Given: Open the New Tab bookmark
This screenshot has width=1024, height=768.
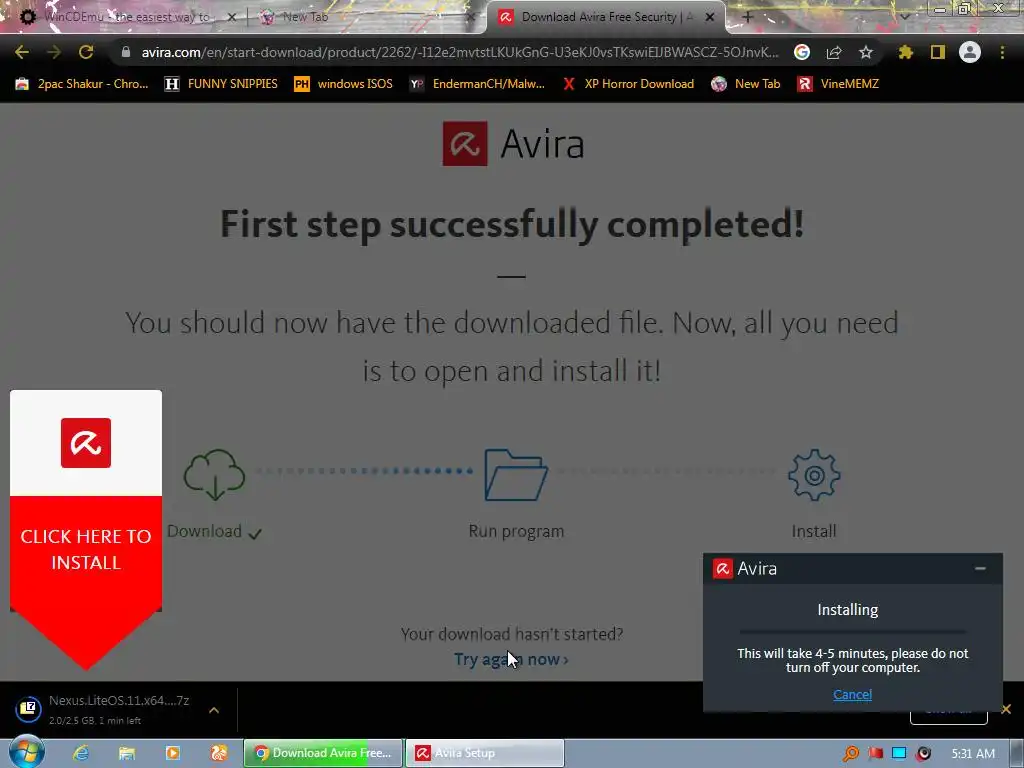Looking at the screenshot, I should point(746,84).
